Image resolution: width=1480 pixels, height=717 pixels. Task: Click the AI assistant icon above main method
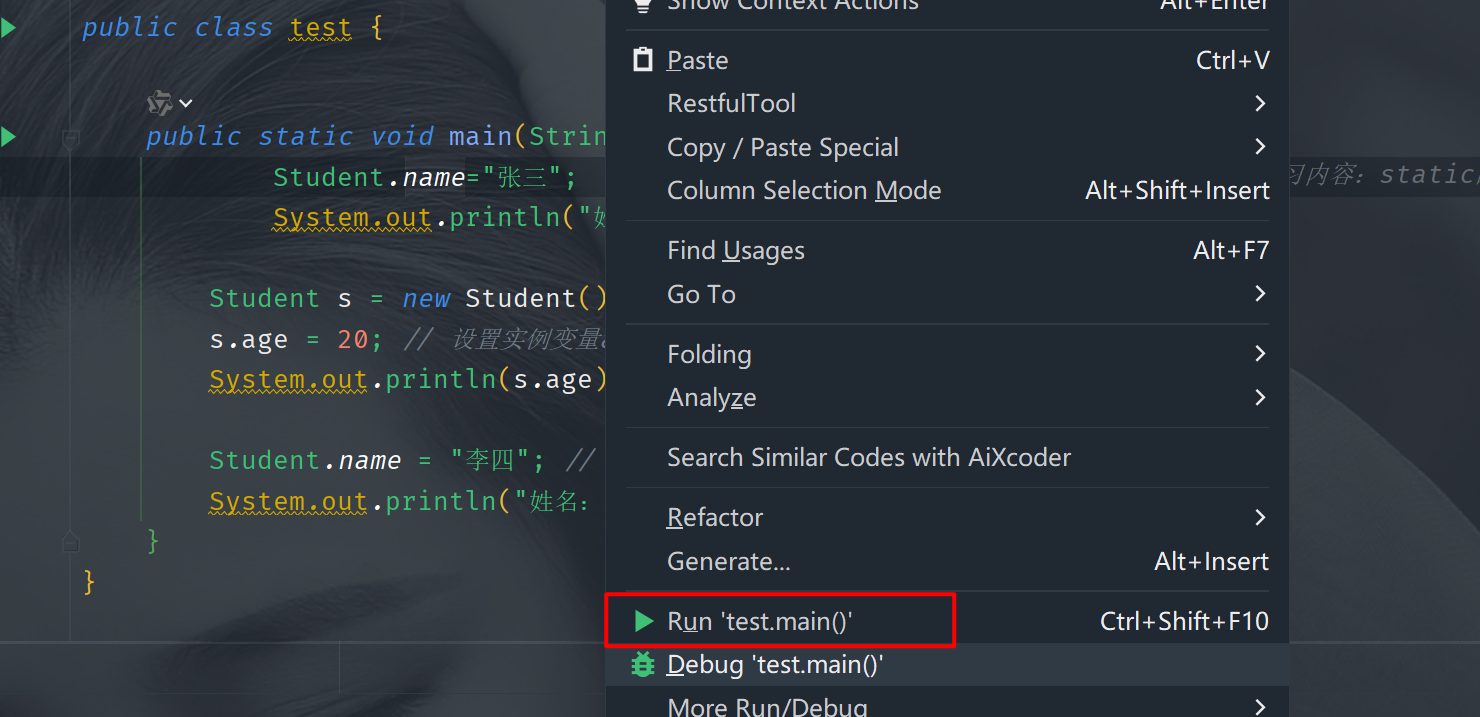tap(159, 102)
